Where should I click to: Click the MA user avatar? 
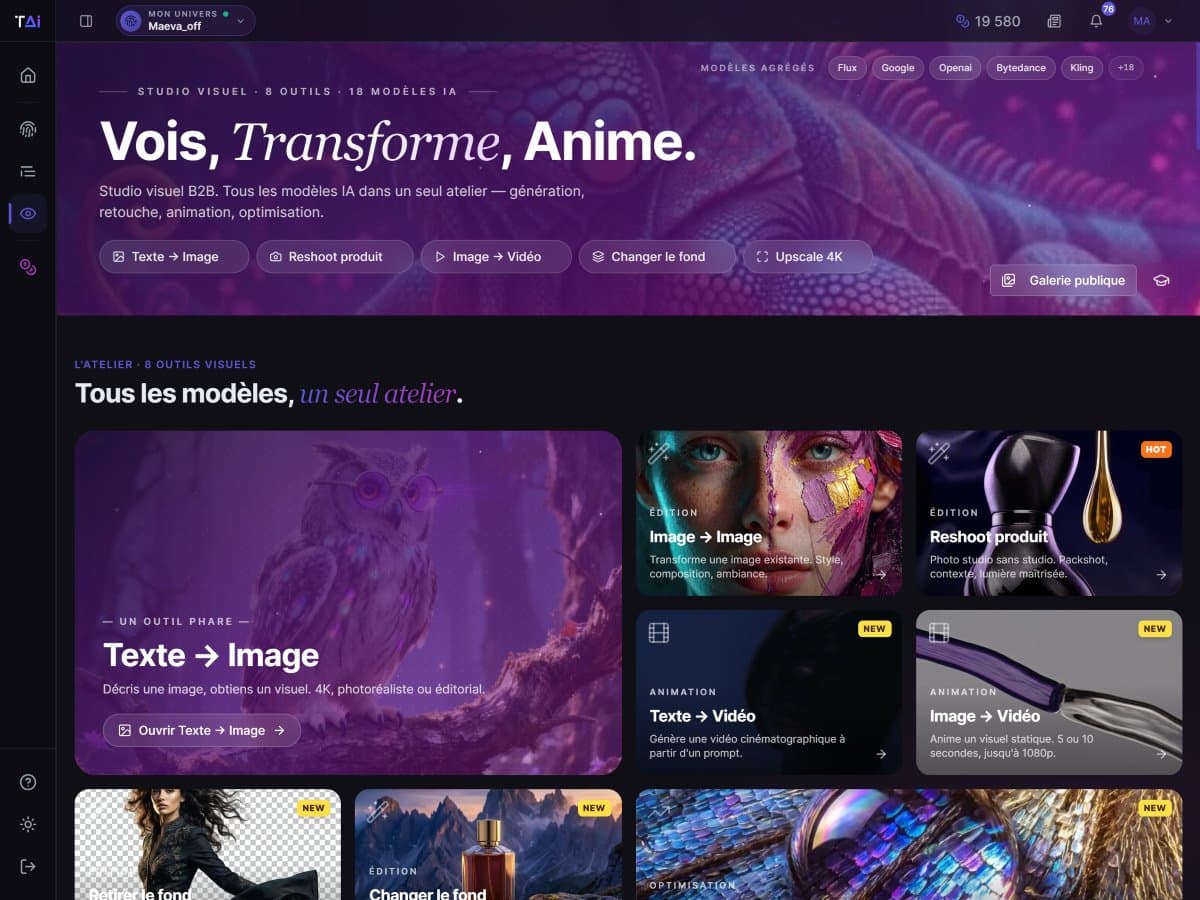(x=1142, y=20)
